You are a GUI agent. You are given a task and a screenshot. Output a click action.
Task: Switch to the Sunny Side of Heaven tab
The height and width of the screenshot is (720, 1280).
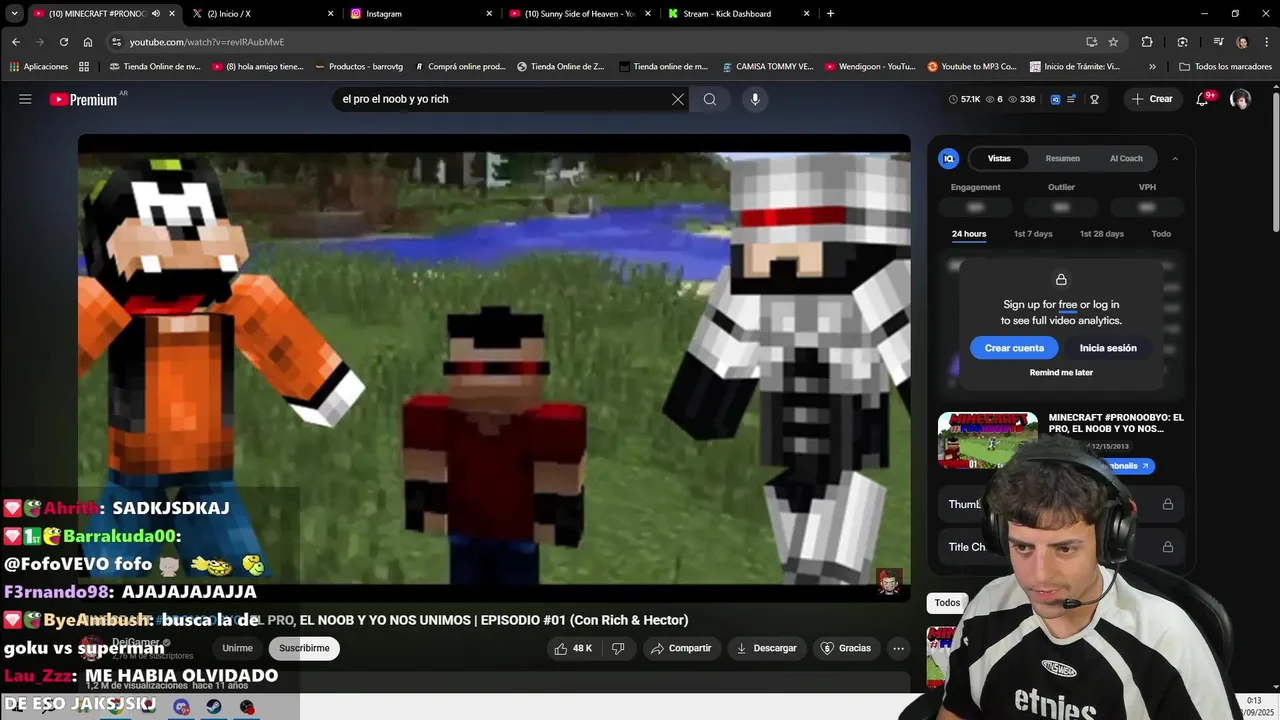click(x=580, y=14)
